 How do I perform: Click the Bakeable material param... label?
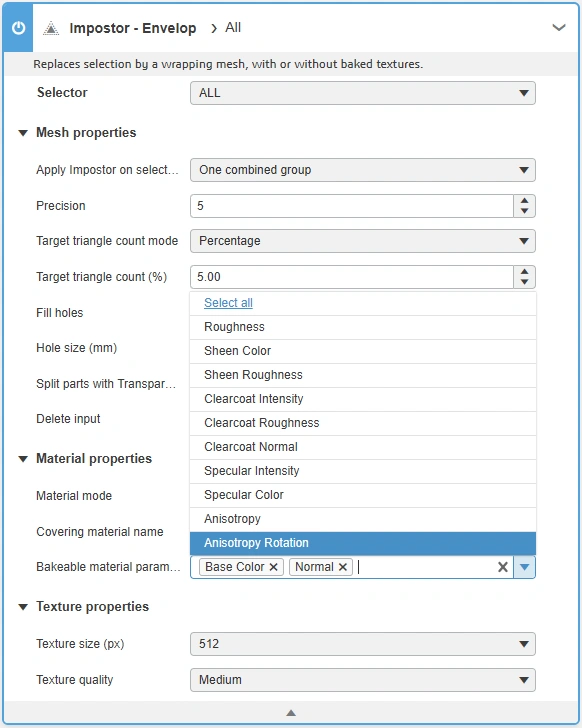pos(109,567)
